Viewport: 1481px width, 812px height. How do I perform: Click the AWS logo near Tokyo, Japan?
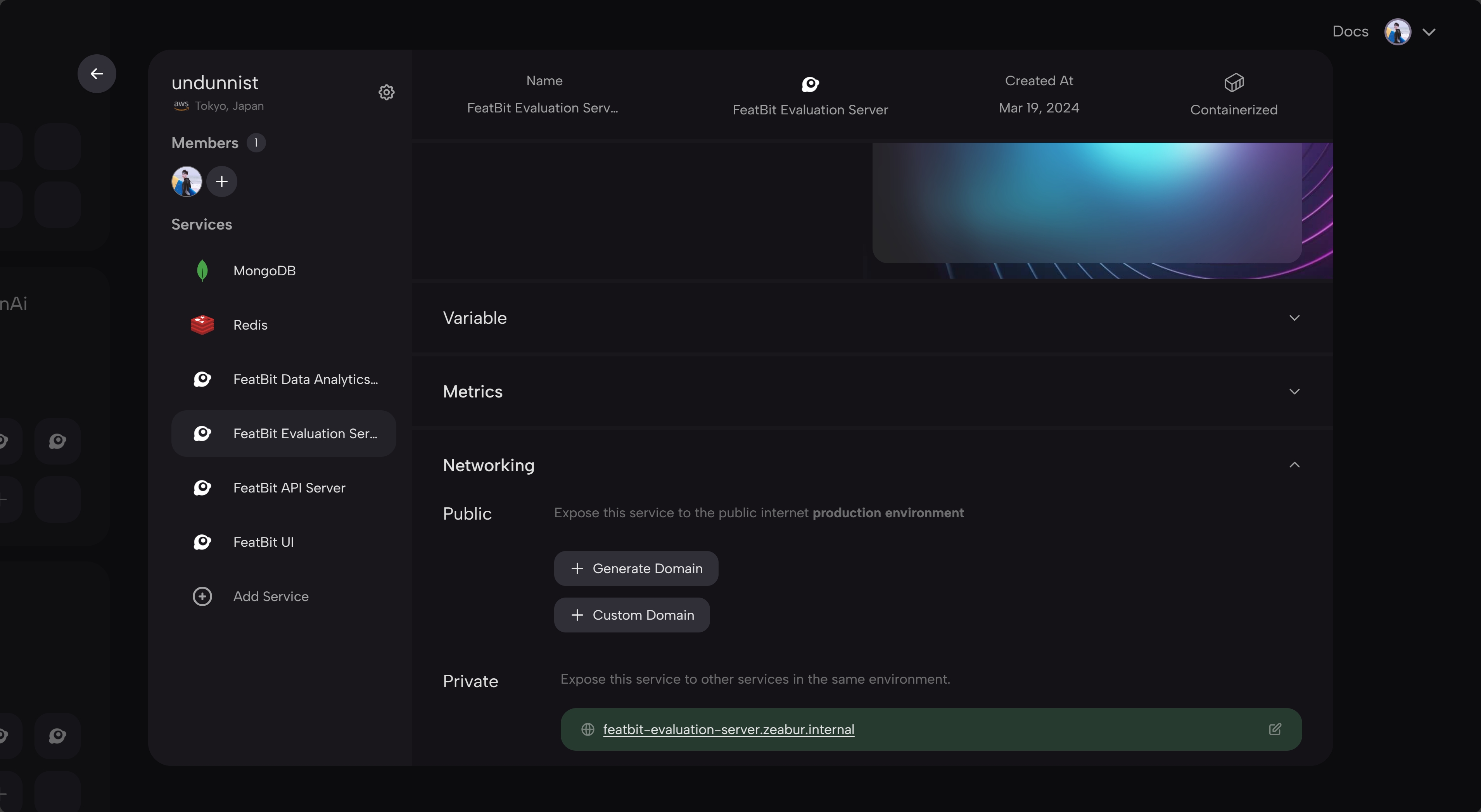click(181, 106)
